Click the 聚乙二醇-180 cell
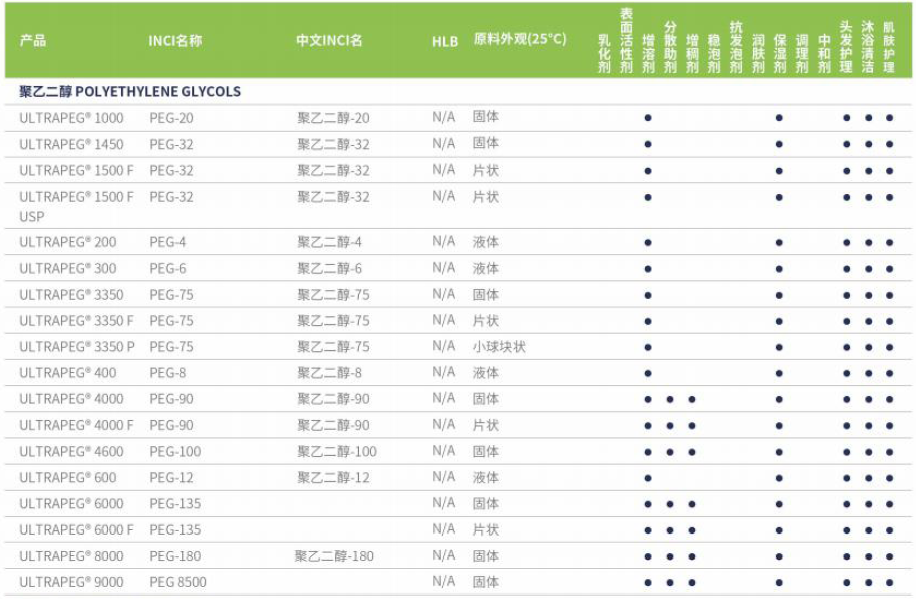The image size is (916, 599). click(334, 556)
